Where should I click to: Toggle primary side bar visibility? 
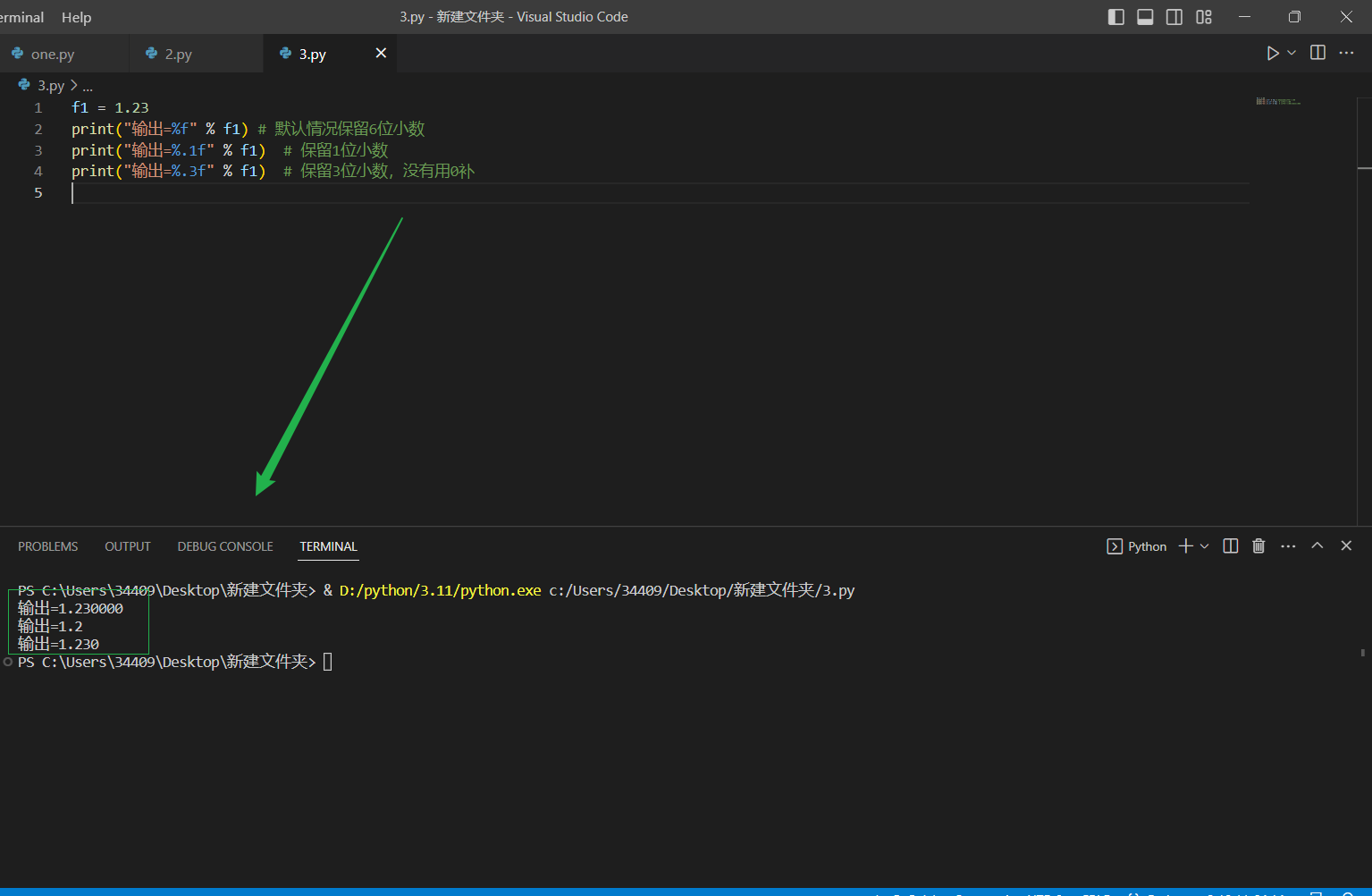pos(1115,17)
